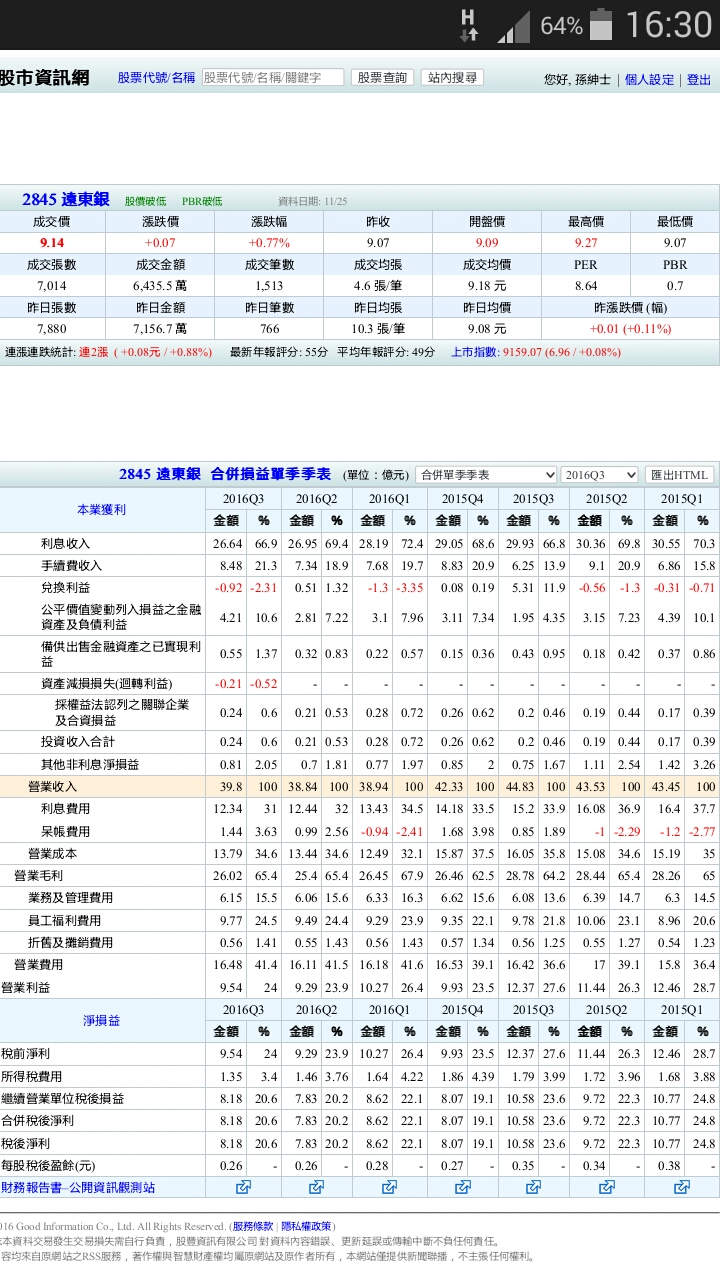720x1280 pixels.
Task: Open the 服務條款 terms link in footer
Action: (251, 1226)
